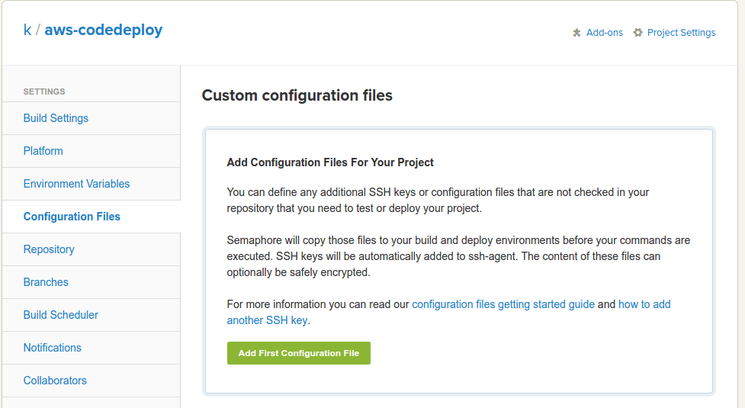Click the 'k' owner link in breadcrumb
745x408 pixels.
click(x=27, y=30)
